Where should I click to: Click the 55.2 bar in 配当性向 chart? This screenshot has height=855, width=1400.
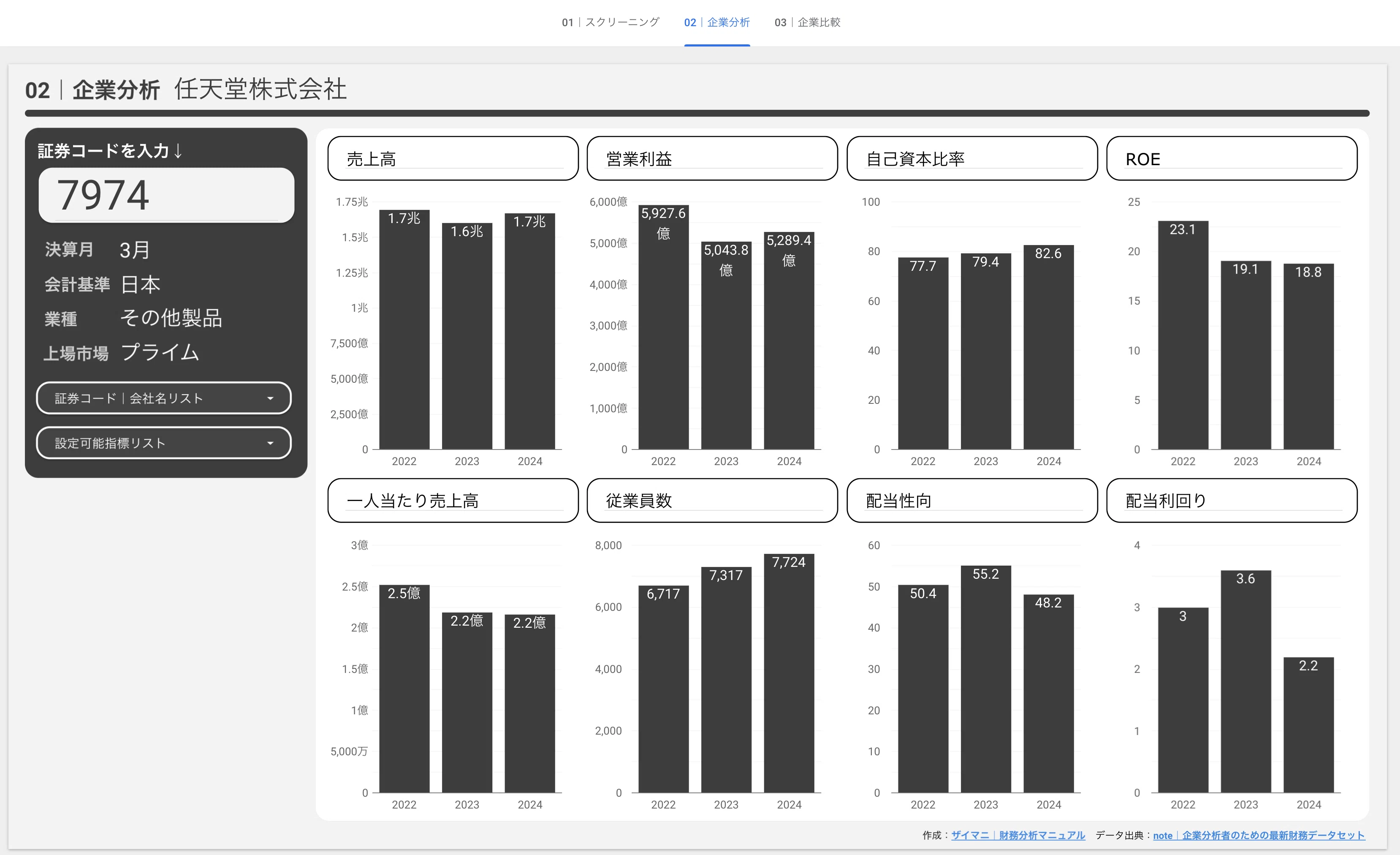tap(986, 679)
